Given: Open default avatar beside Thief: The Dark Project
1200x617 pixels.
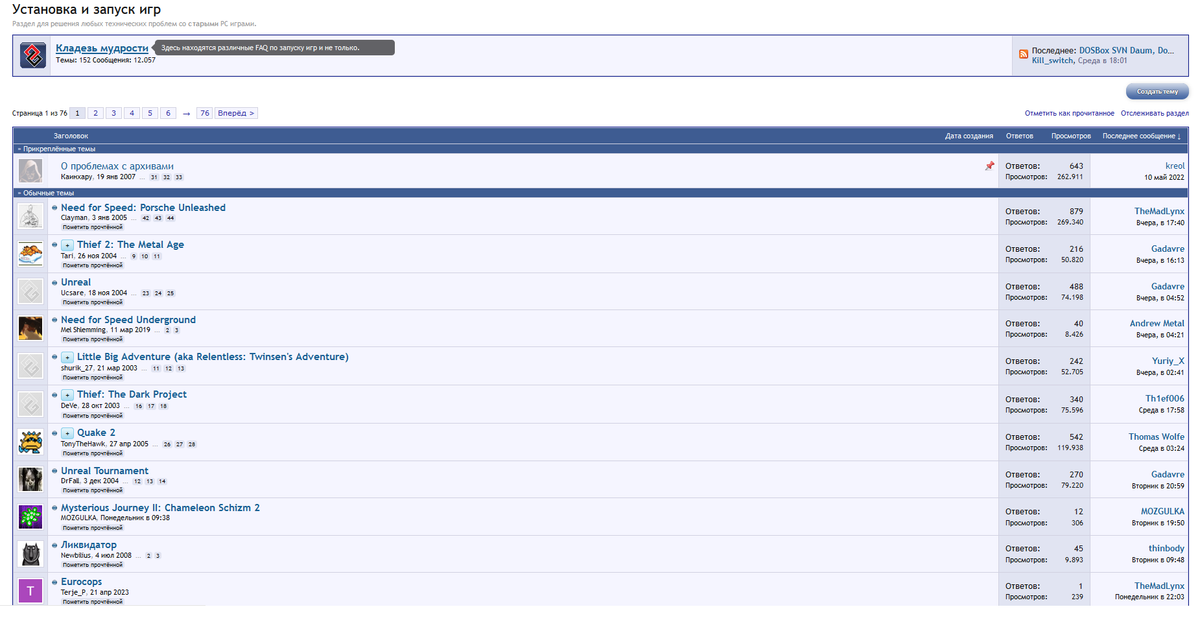Looking at the screenshot, I should [x=30, y=403].
